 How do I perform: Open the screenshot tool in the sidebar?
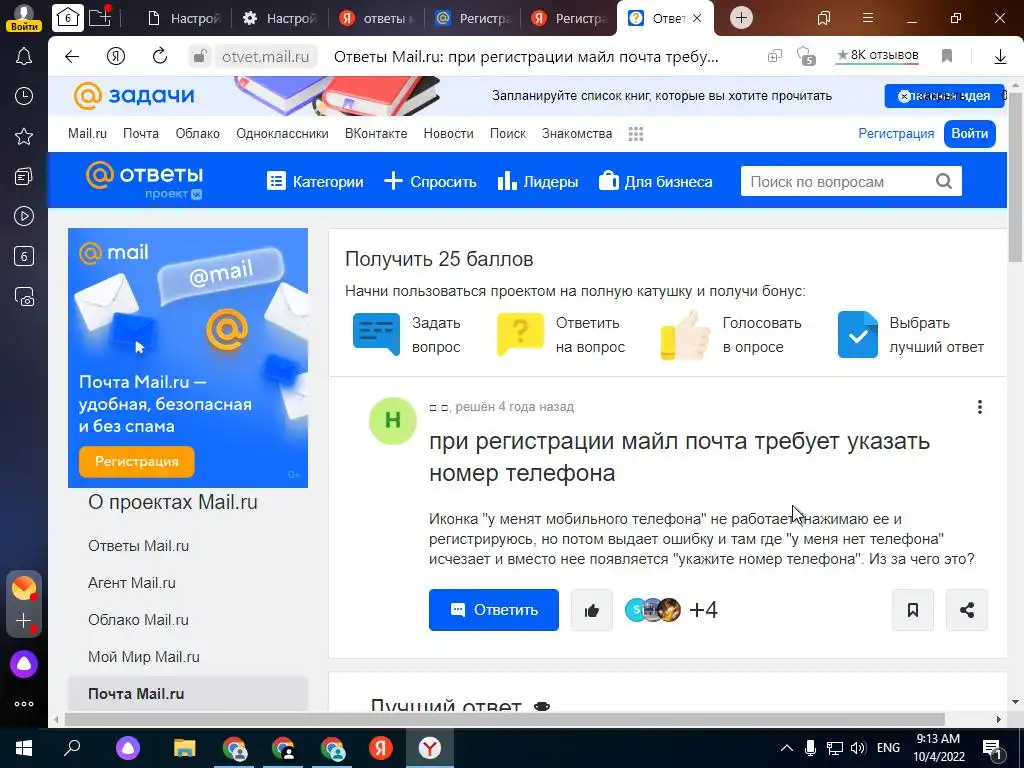(x=24, y=296)
